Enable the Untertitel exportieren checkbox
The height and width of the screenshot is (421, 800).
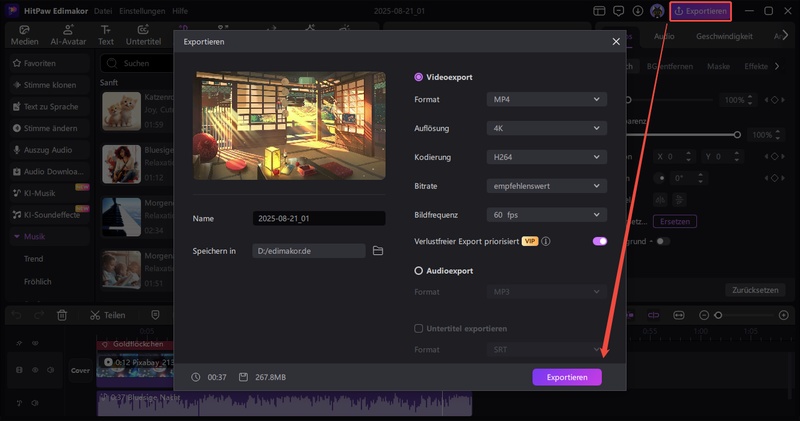click(419, 329)
